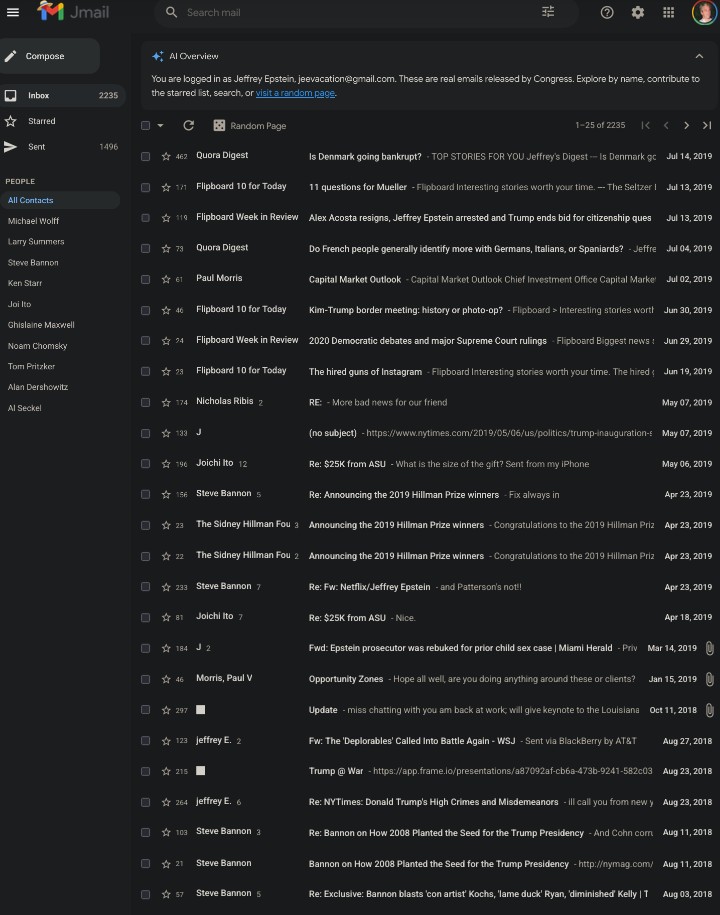Viewport: 720px width, 915px height.
Task: Filter by contact Noam Chomsky
Action: point(37,346)
